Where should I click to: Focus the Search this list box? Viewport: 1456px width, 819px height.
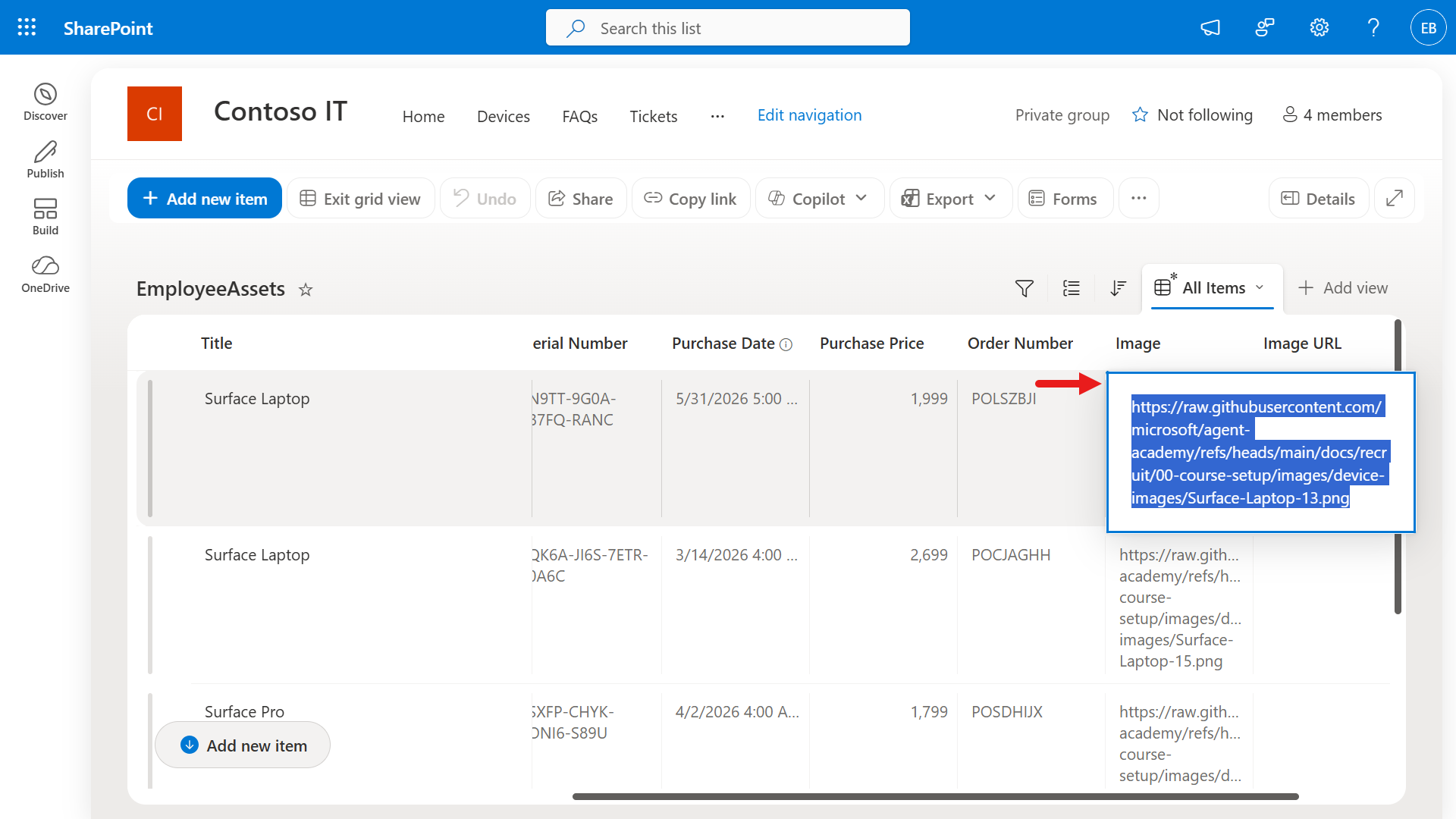[727, 28]
